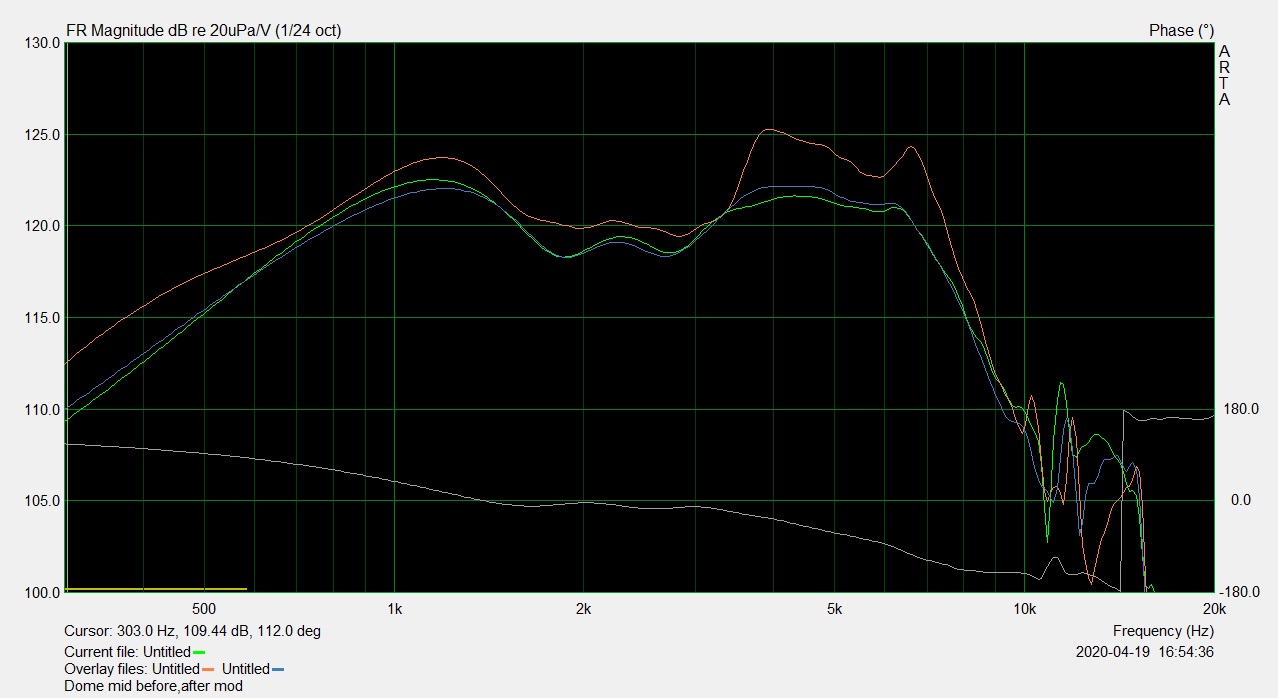Click the 'Current file: Untitled' label
1278x698 pixels.
point(127,652)
